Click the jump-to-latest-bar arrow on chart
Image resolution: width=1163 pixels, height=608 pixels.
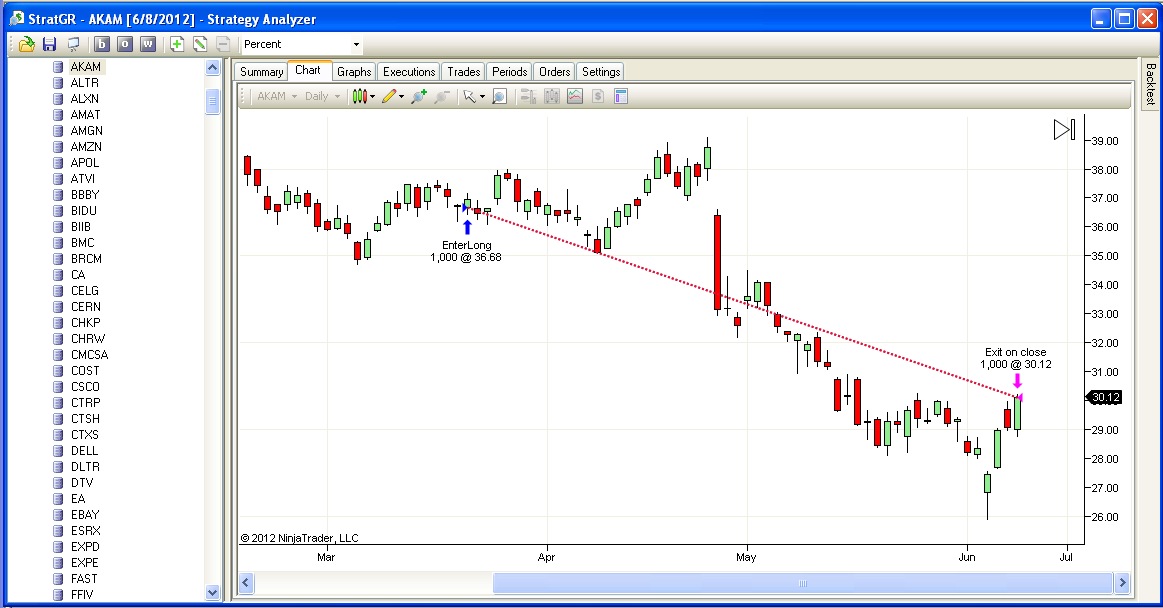pyautogui.click(x=1064, y=130)
